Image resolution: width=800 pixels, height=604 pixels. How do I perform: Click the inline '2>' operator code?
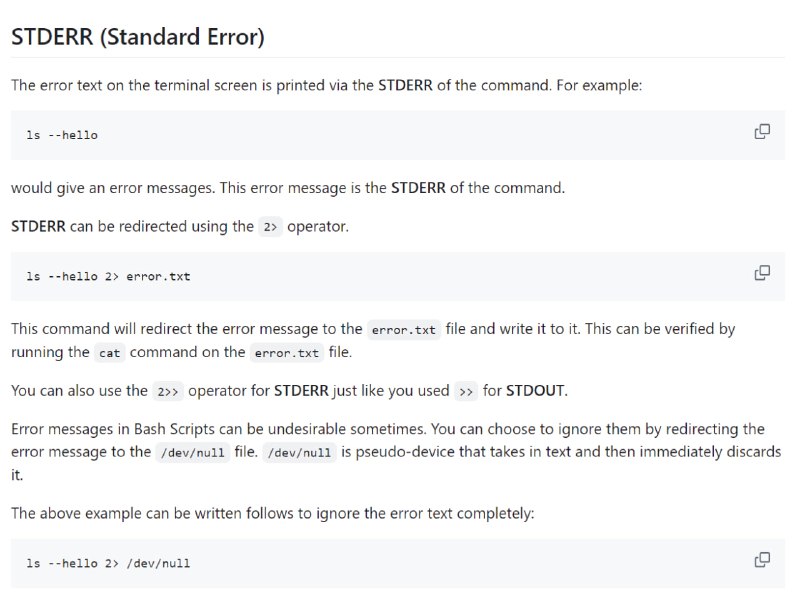(270, 227)
